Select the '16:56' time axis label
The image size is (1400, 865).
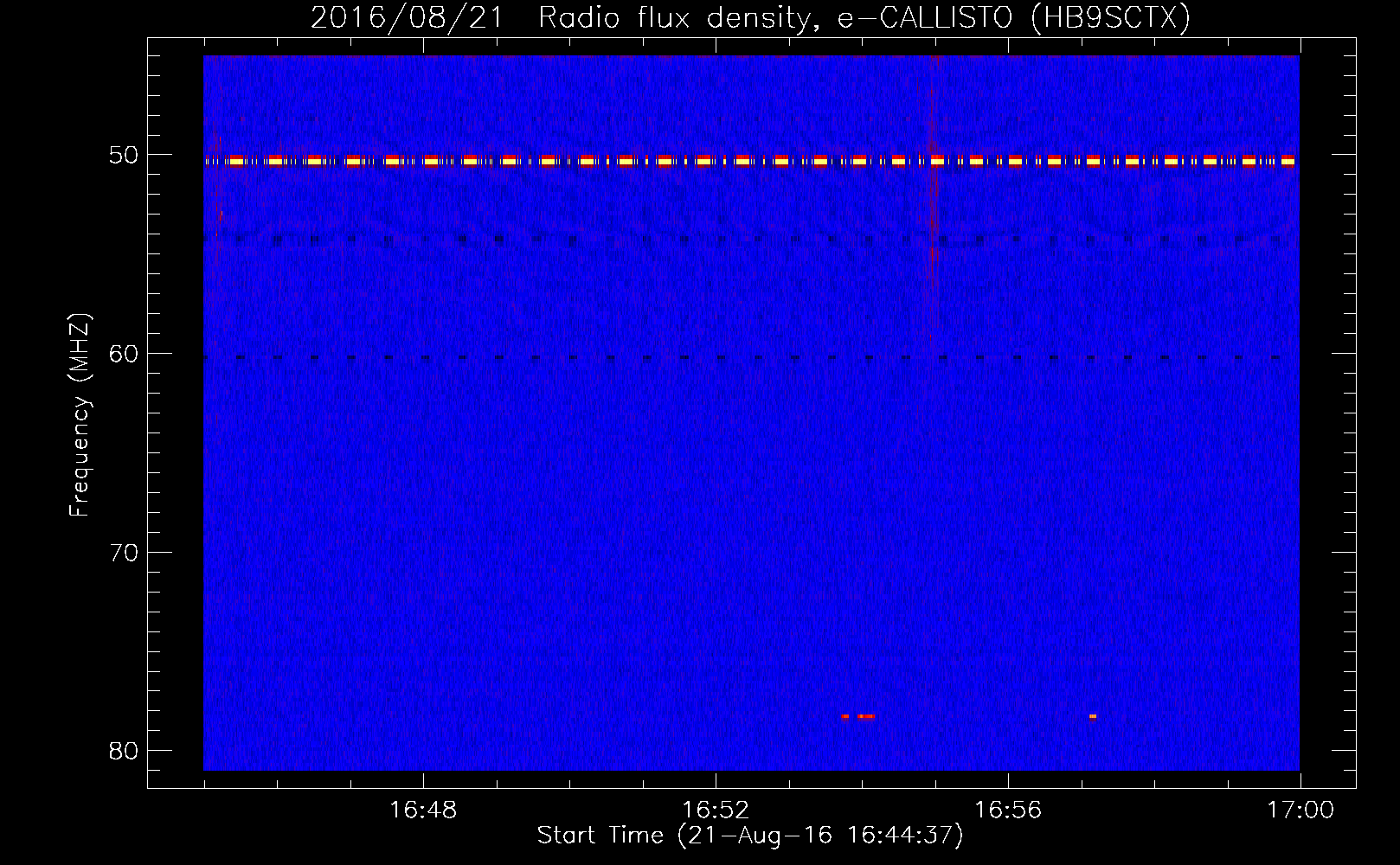pos(1008,811)
